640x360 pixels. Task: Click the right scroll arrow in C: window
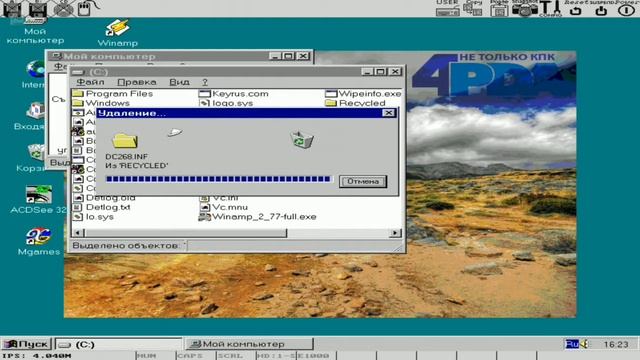pyautogui.click(x=395, y=233)
